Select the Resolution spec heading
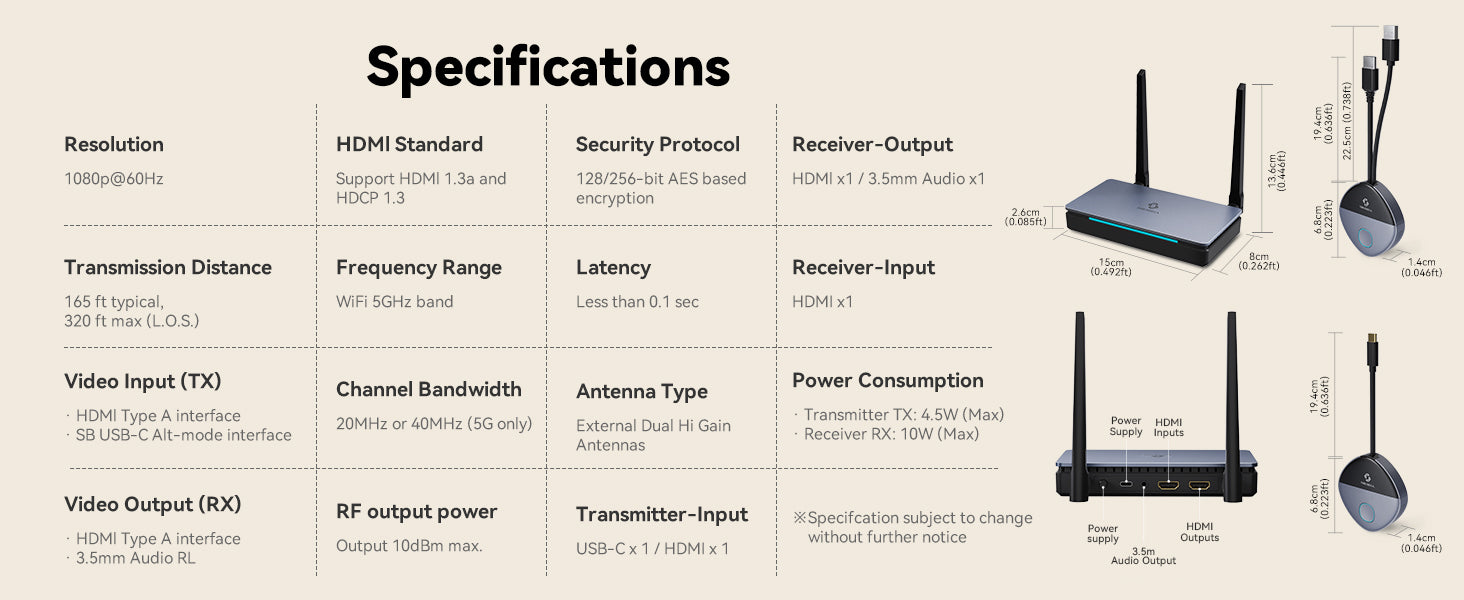The image size is (1464, 600). click(x=114, y=144)
